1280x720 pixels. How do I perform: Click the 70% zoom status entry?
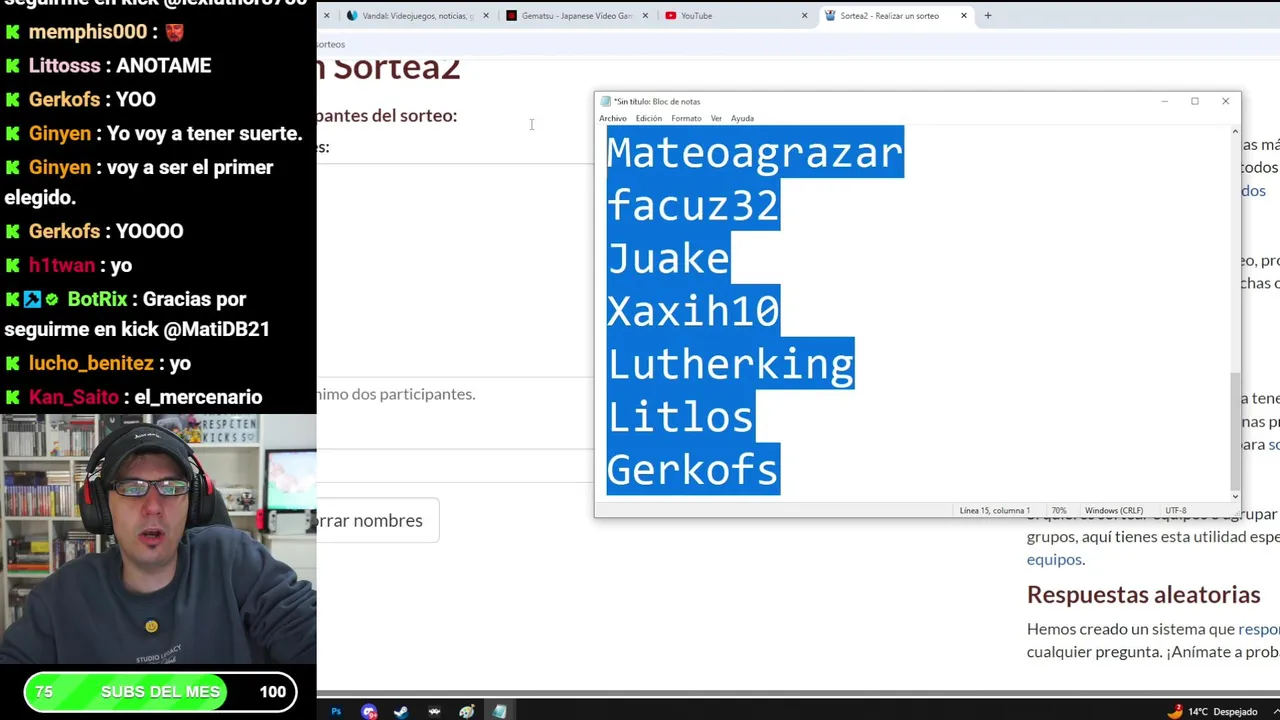[x=1058, y=511]
